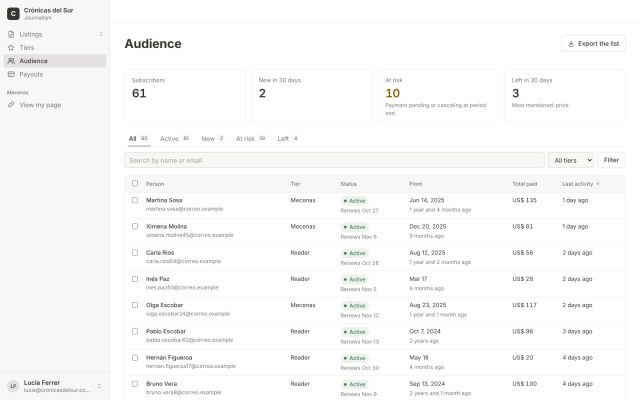Click Bruno Vera's US$ 100 total paid
This screenshot has width=640, height=400.
pos(525,384)
